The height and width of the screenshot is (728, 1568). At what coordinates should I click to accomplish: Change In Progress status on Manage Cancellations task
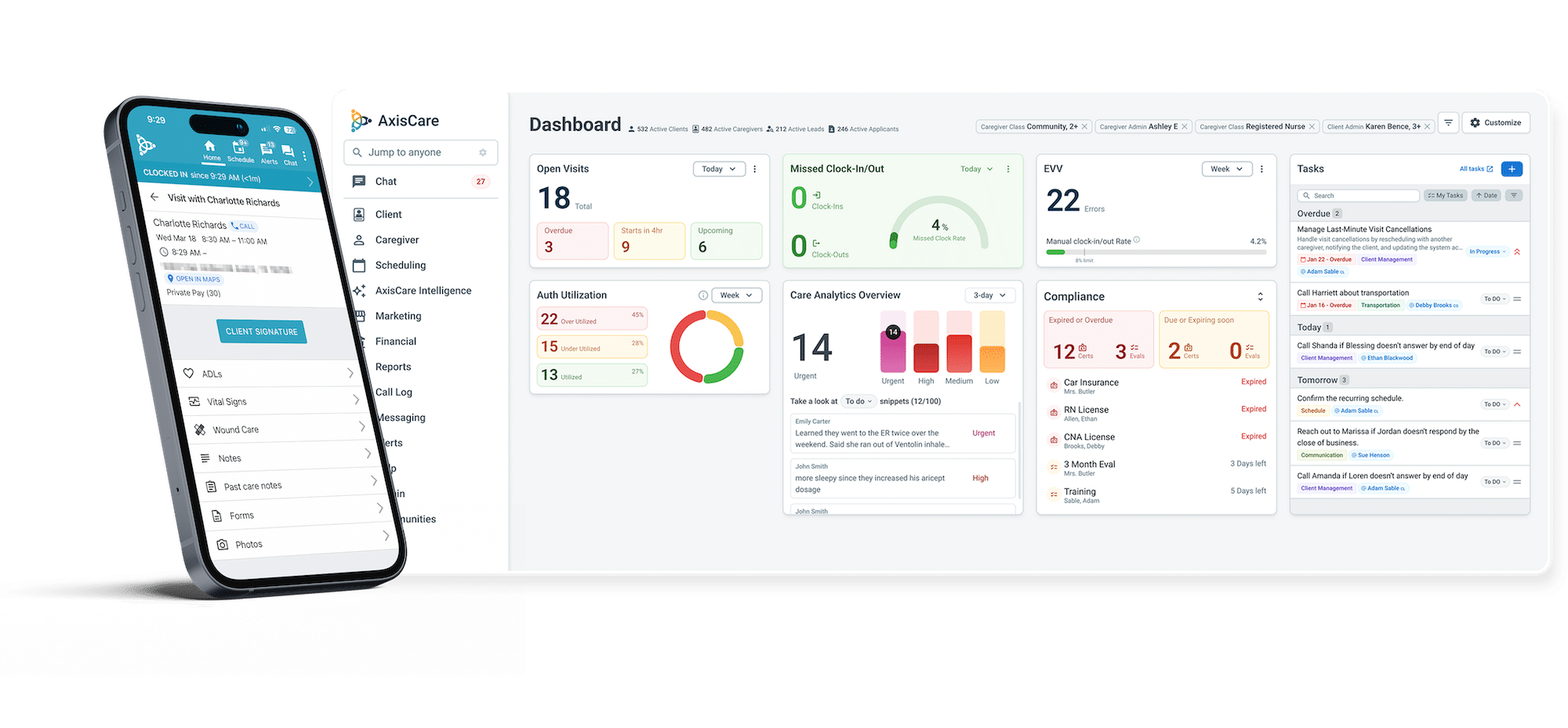point(1487,252)
